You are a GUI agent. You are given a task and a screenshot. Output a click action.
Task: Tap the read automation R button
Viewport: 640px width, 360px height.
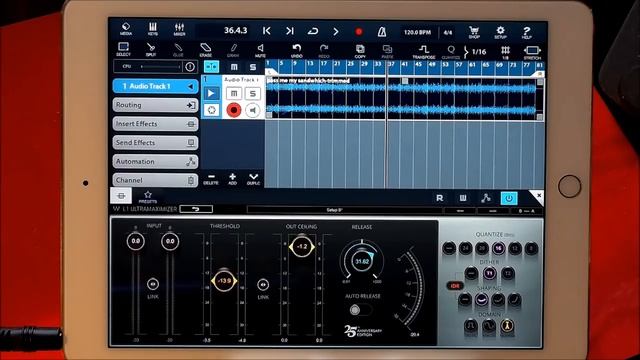pos(440,198)
